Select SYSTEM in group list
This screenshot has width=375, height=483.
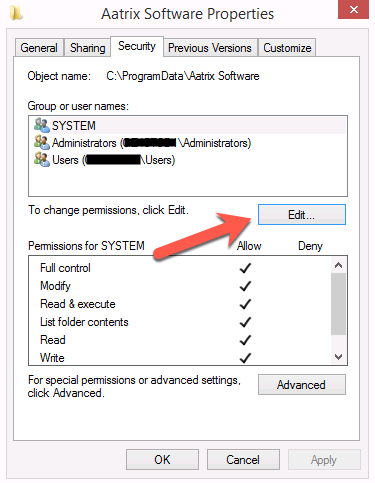[188, 125]
